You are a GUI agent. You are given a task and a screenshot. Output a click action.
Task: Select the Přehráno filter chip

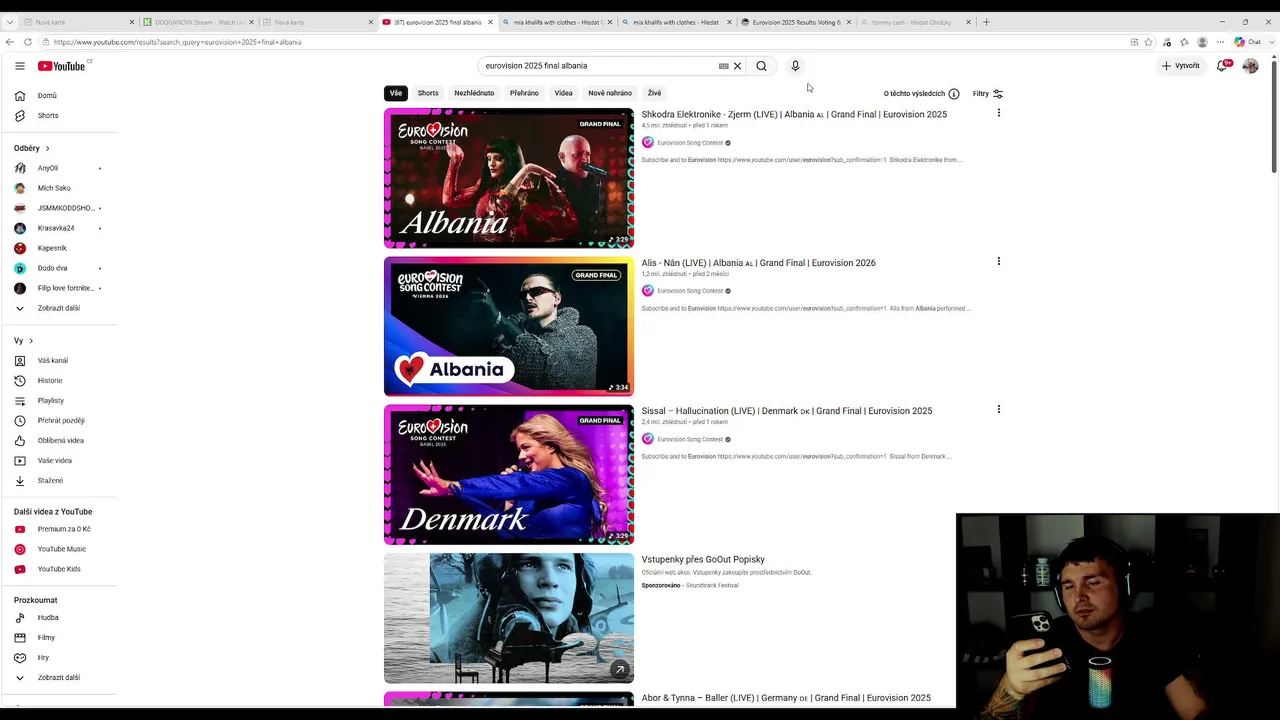524,93
